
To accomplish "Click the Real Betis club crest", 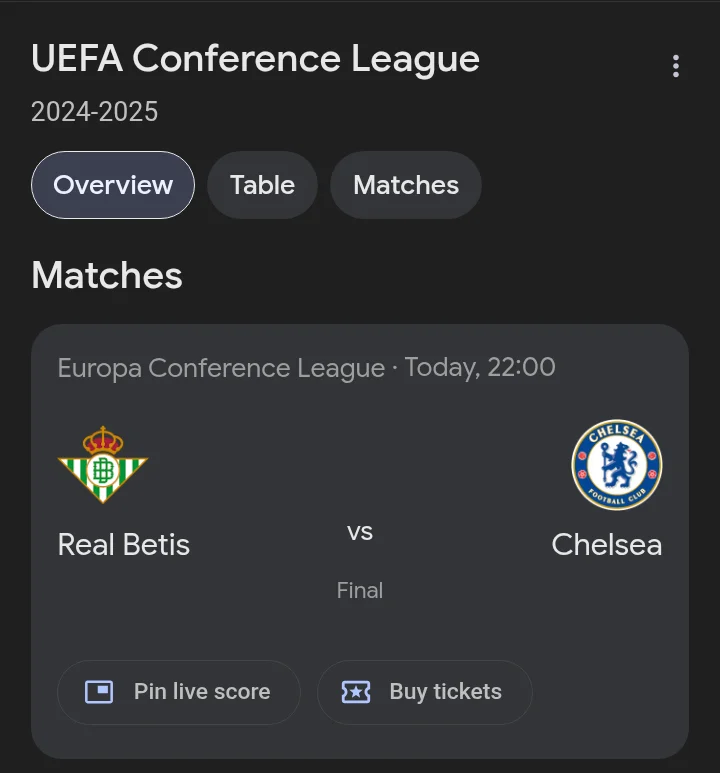I will pyautogui.click(x=103, y=464).
